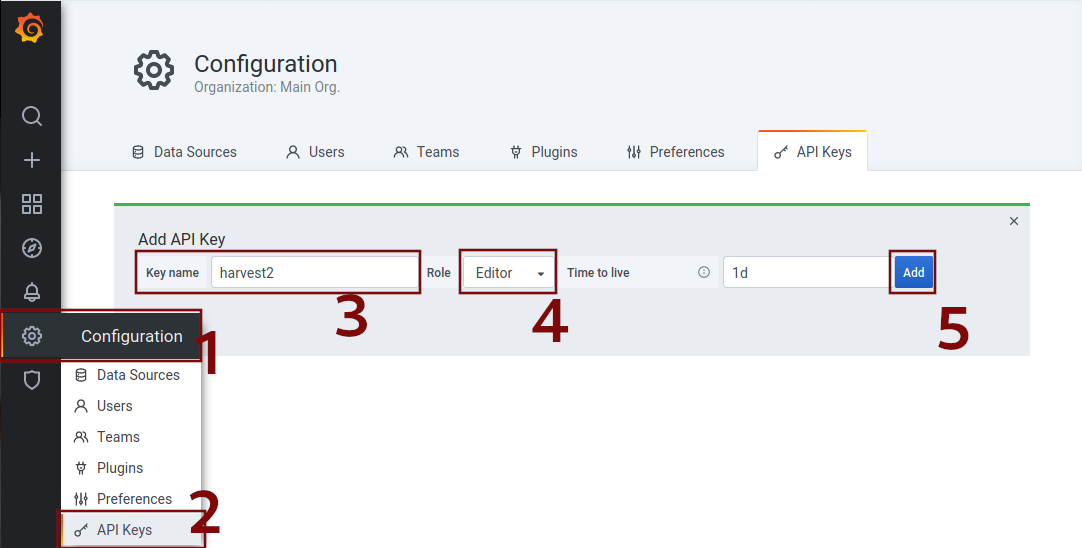This screenshot has height=548, width=1082.
Task: Click the Configuration gear icon in sidebar
Action: point(32,336)
